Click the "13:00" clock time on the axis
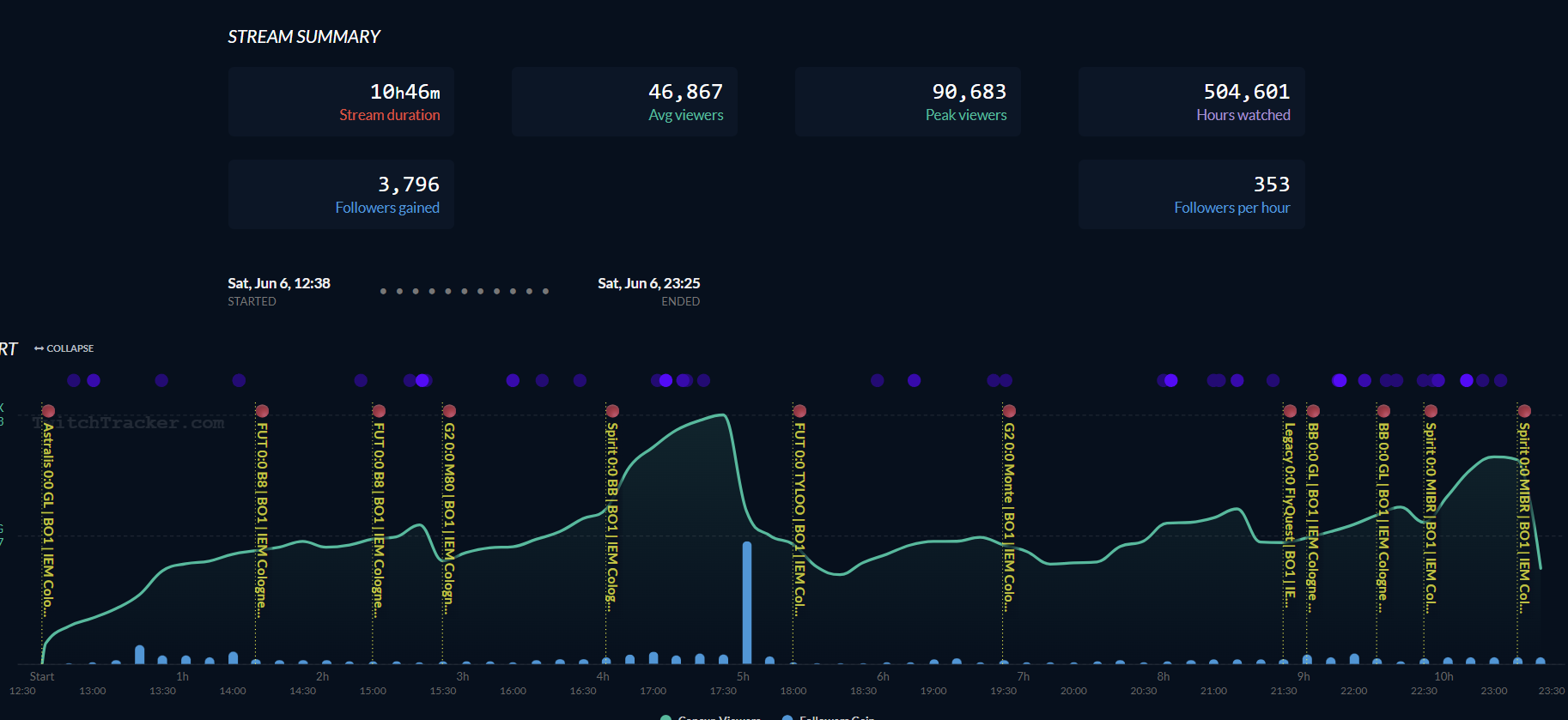 coord(93,691)
